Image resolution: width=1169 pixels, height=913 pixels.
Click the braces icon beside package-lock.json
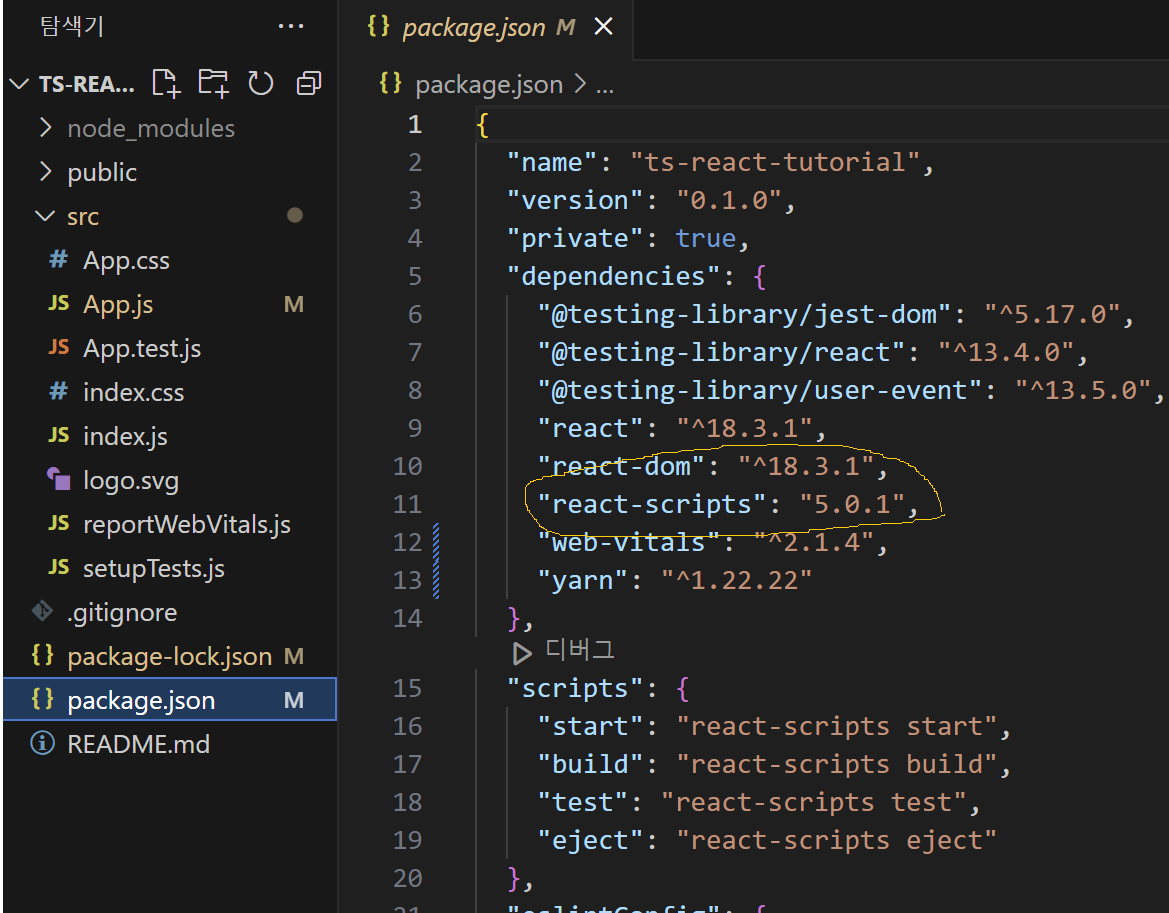(x=42, y=655)
